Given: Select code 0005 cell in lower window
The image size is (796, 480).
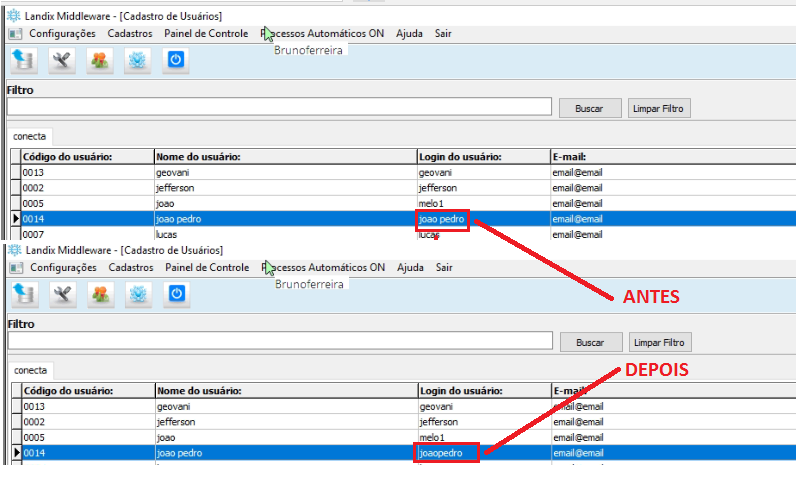Looking at the screenshot, I should pos(88,437).
